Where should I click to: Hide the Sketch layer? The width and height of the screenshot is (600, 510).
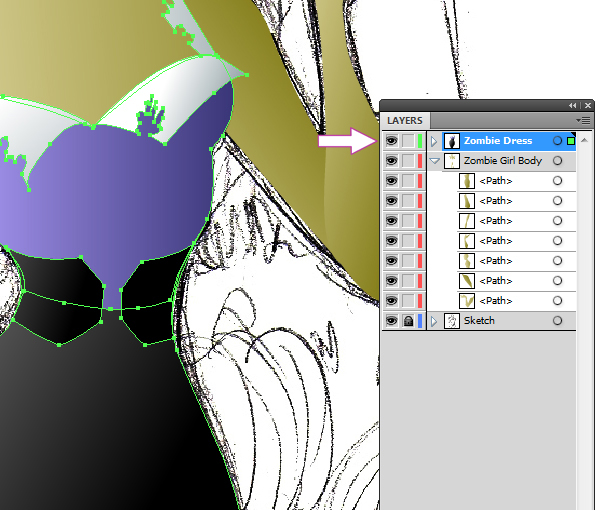click(x=391, y=321)
